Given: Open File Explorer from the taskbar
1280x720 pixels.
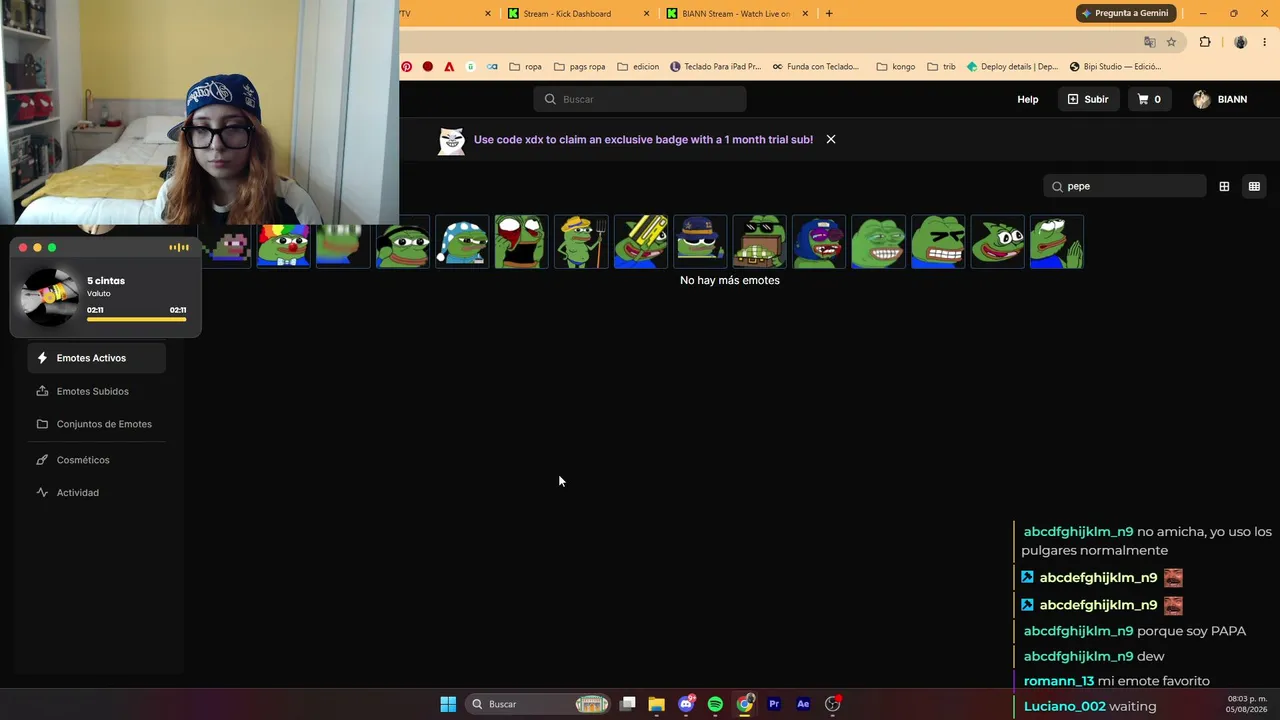Looking at the screenshot, I should 656,704.
